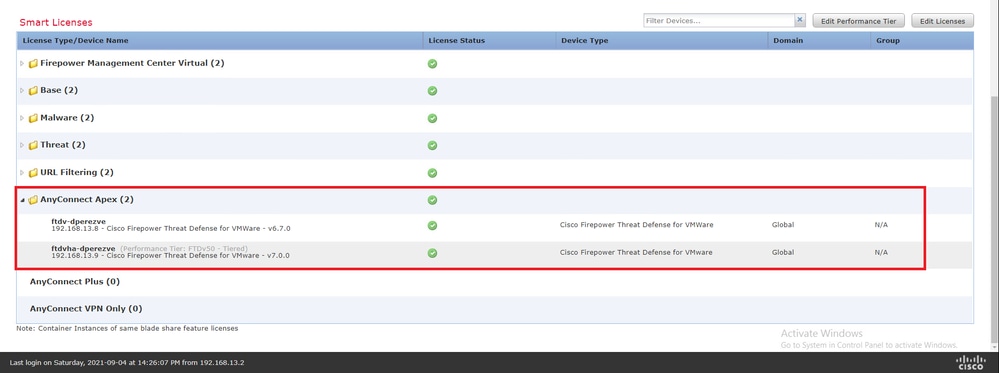Click Global domain for ftdvha-dperezve

click(783, 252)
